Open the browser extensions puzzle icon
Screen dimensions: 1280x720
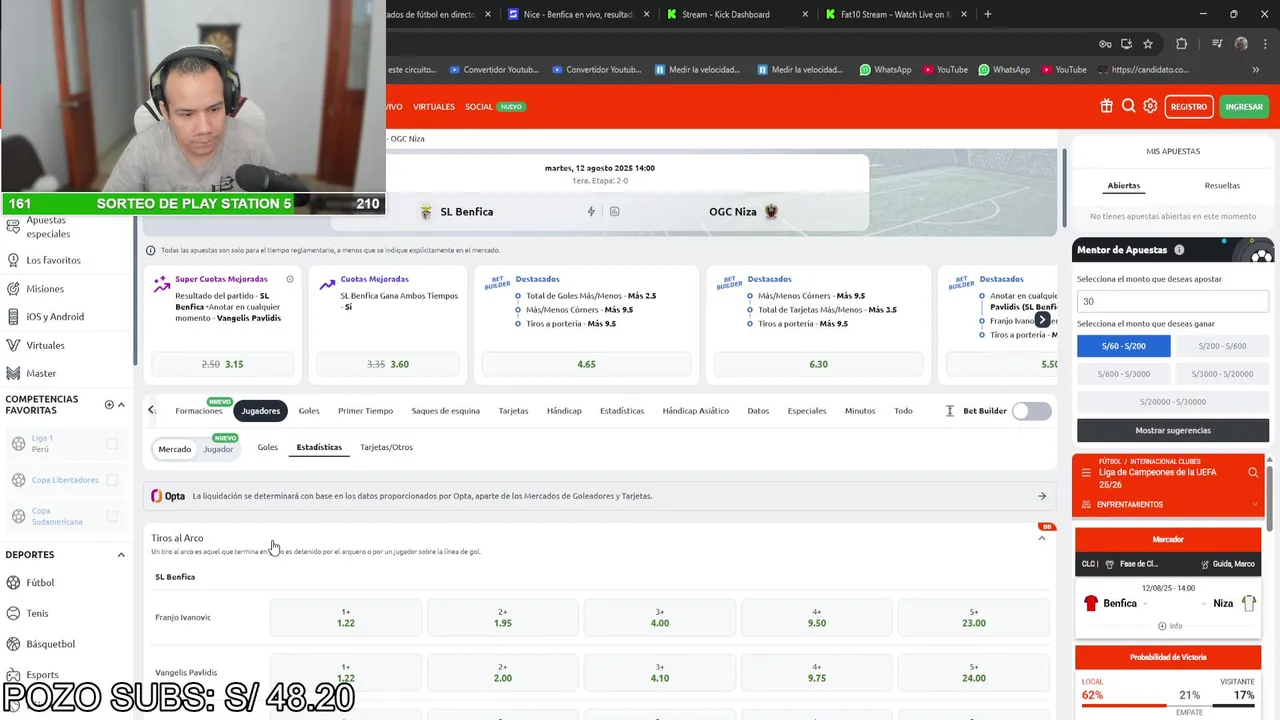pyautogui.click(x=1182, y=44)
